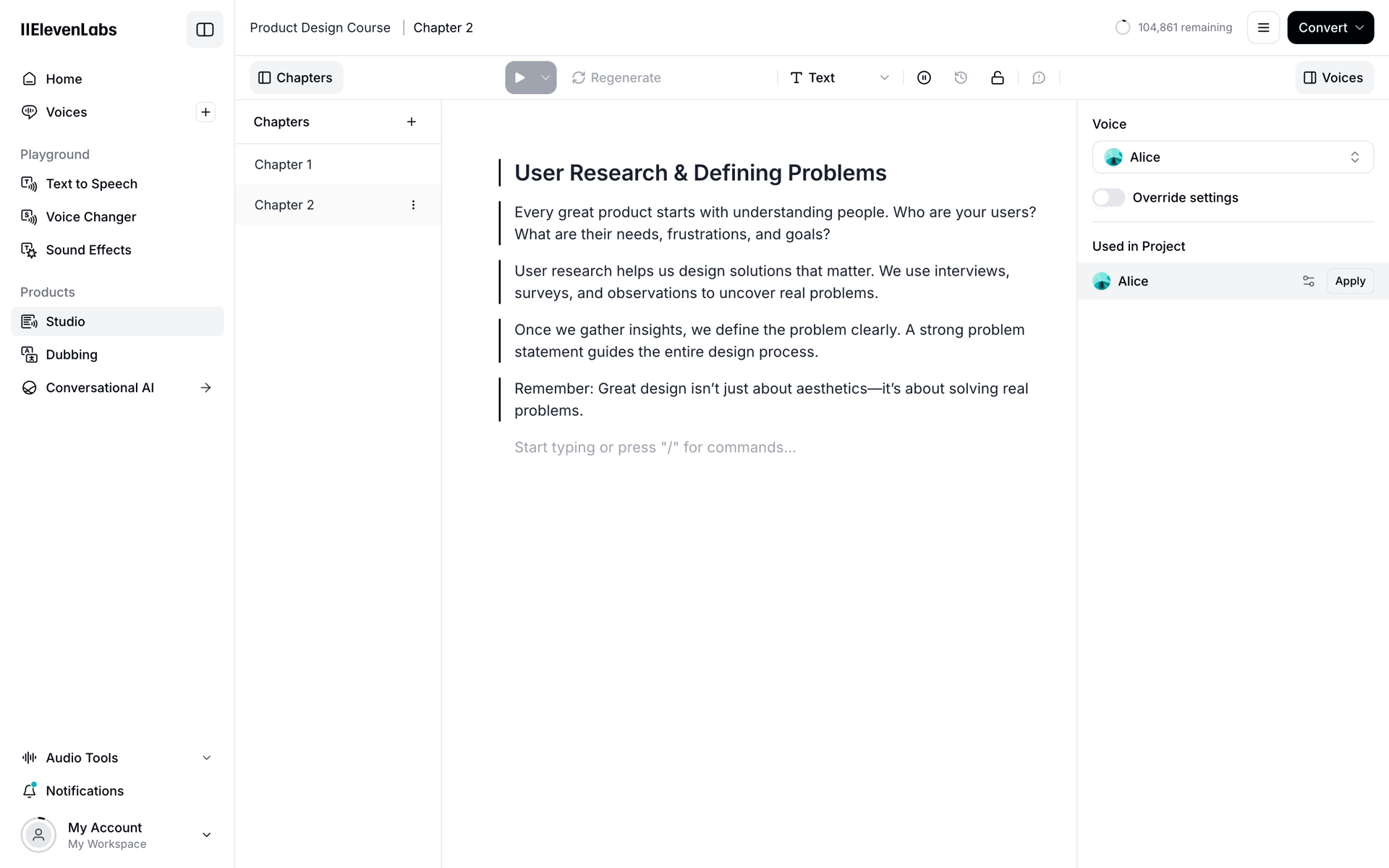Click Apply for Alice voice
1389x868 pixels.
1350,281
